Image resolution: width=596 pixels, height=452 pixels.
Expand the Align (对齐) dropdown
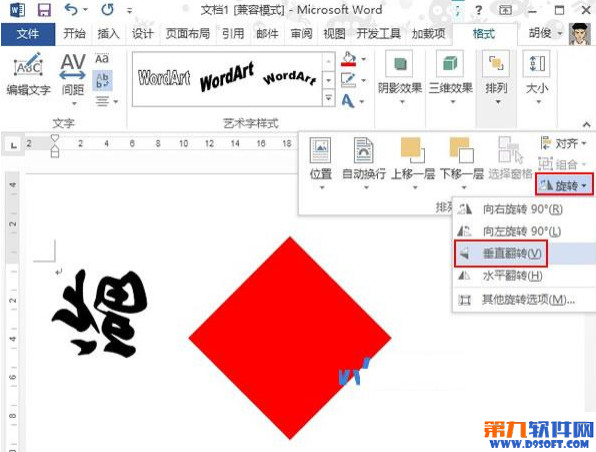coord(563,143)
